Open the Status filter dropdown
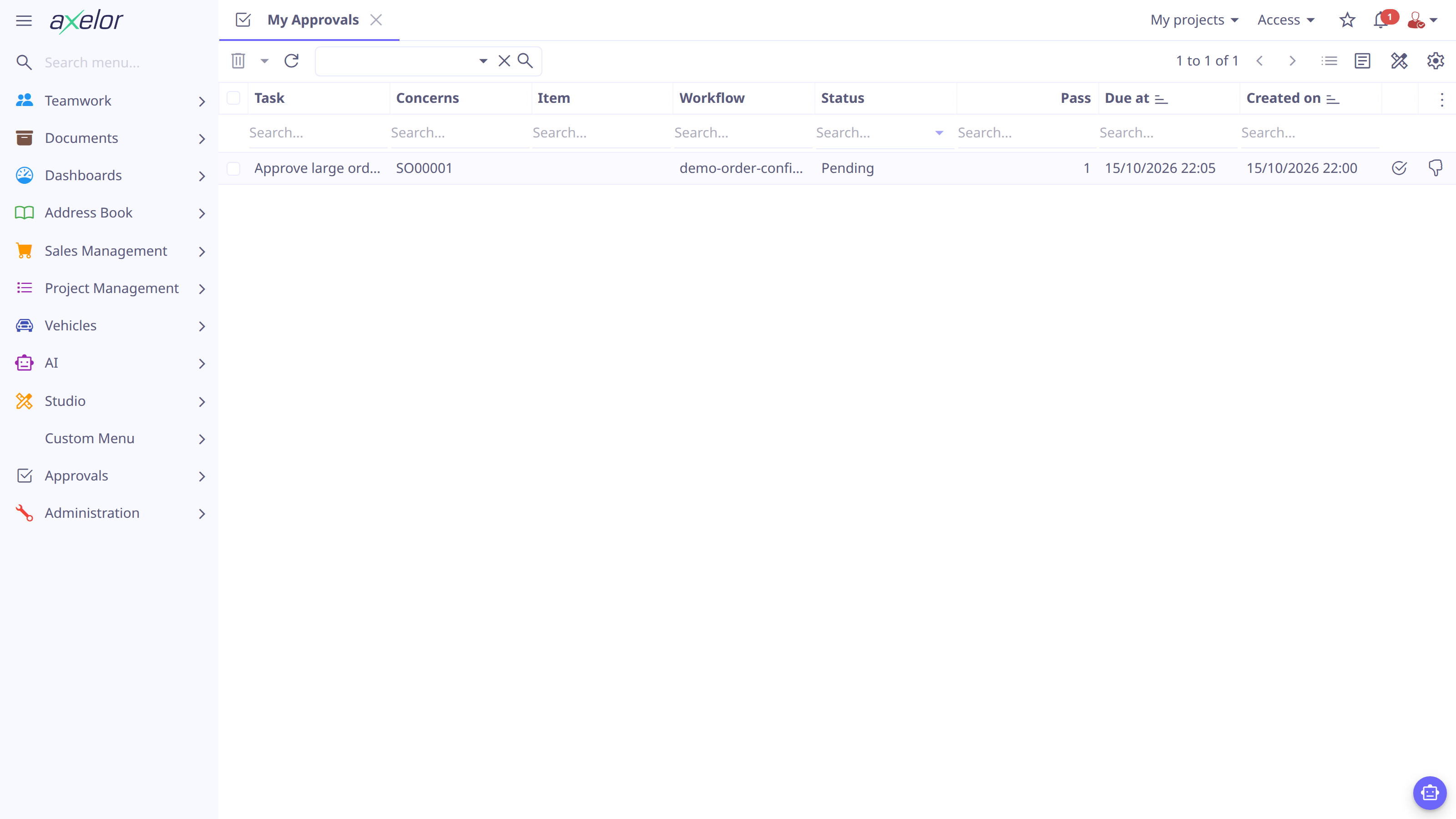This screenshot has height=819, width=1456. click(939, 133)
